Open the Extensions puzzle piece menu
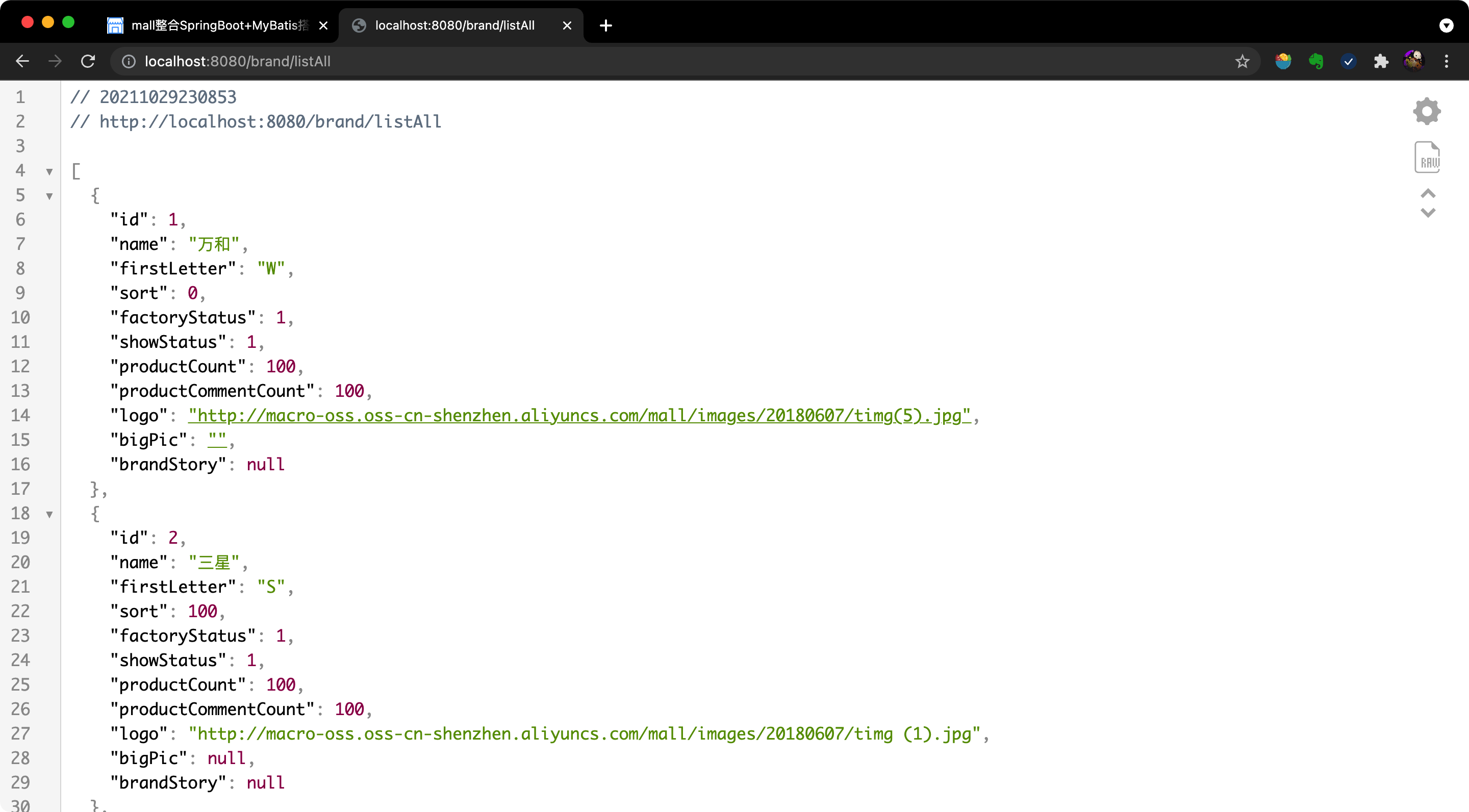Image resolution: width=1469 pixels, height=812 pixels. 1381,61
